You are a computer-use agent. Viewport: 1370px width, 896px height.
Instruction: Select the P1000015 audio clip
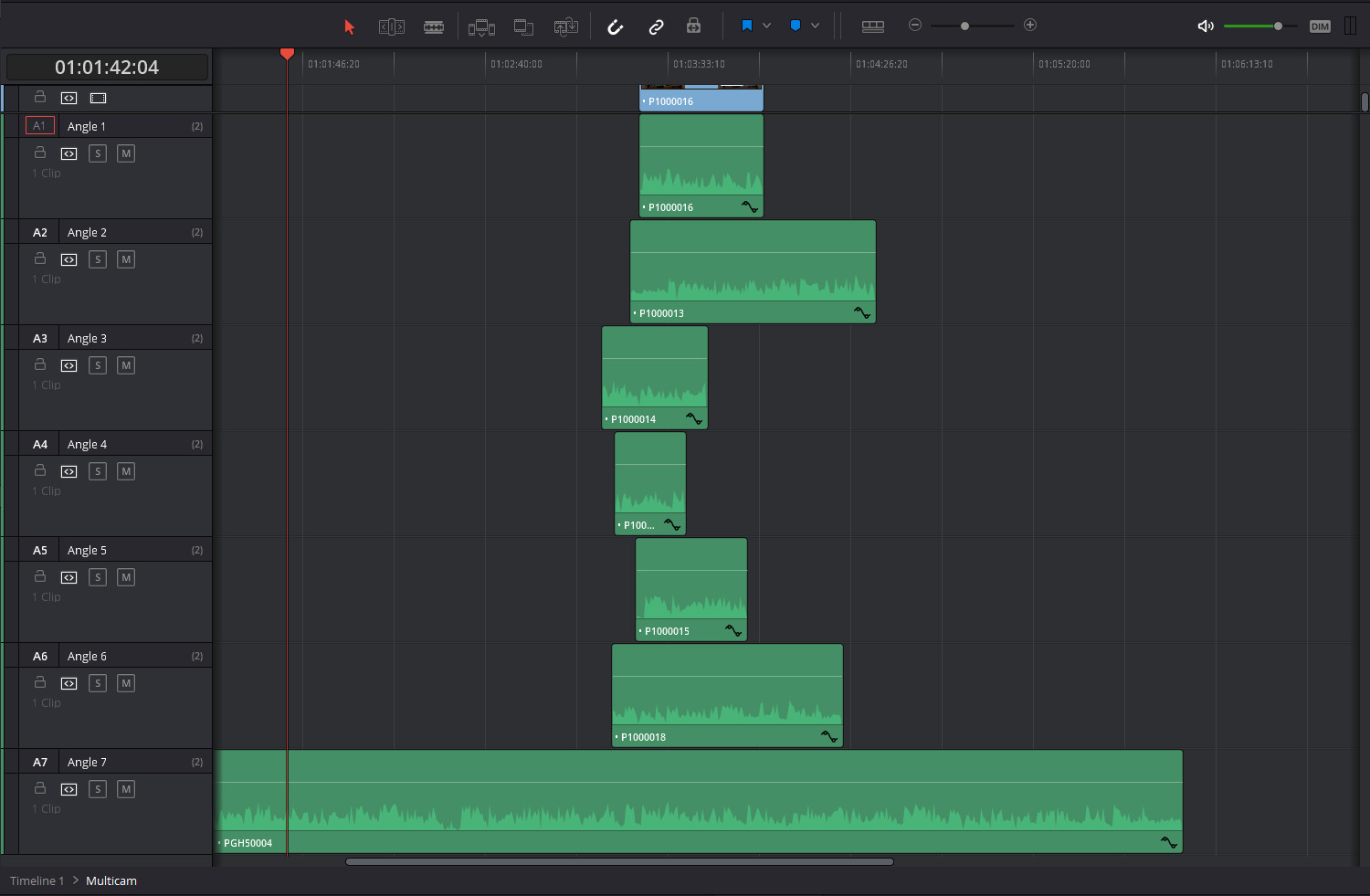pos(691,589)
